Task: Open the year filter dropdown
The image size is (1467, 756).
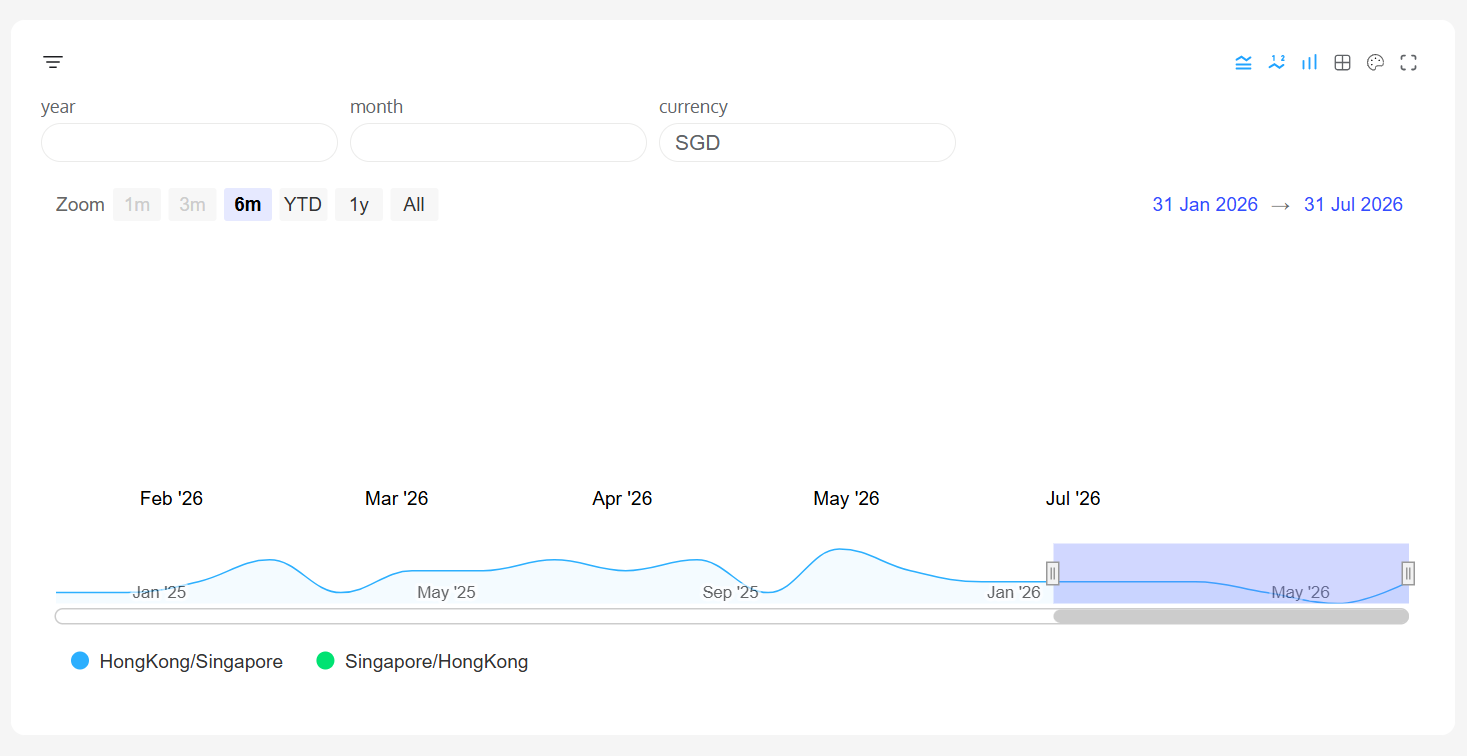Action: [189, 143]
